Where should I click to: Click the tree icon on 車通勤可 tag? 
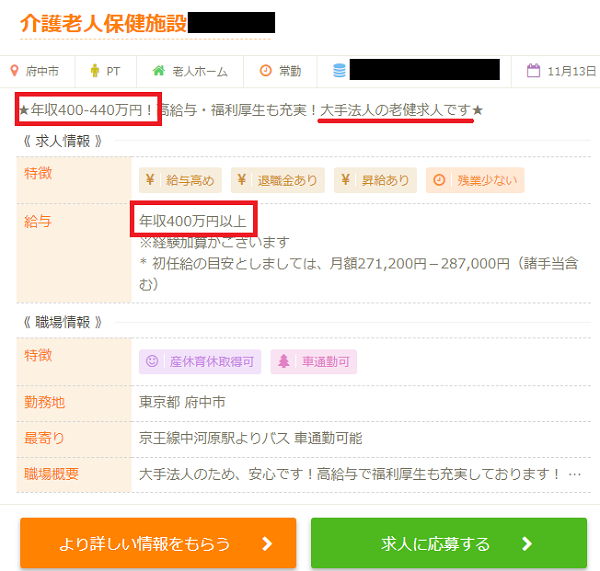pyautogui.click(x=284, y=362)
